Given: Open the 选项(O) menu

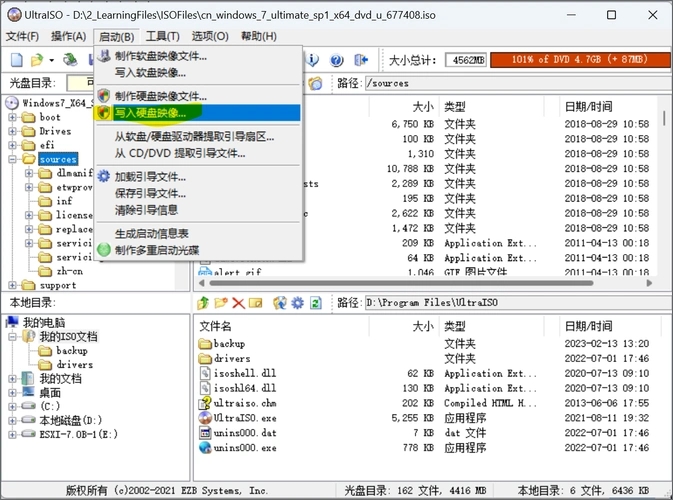Looking at the screenshot, I should [x=210, y=36].
